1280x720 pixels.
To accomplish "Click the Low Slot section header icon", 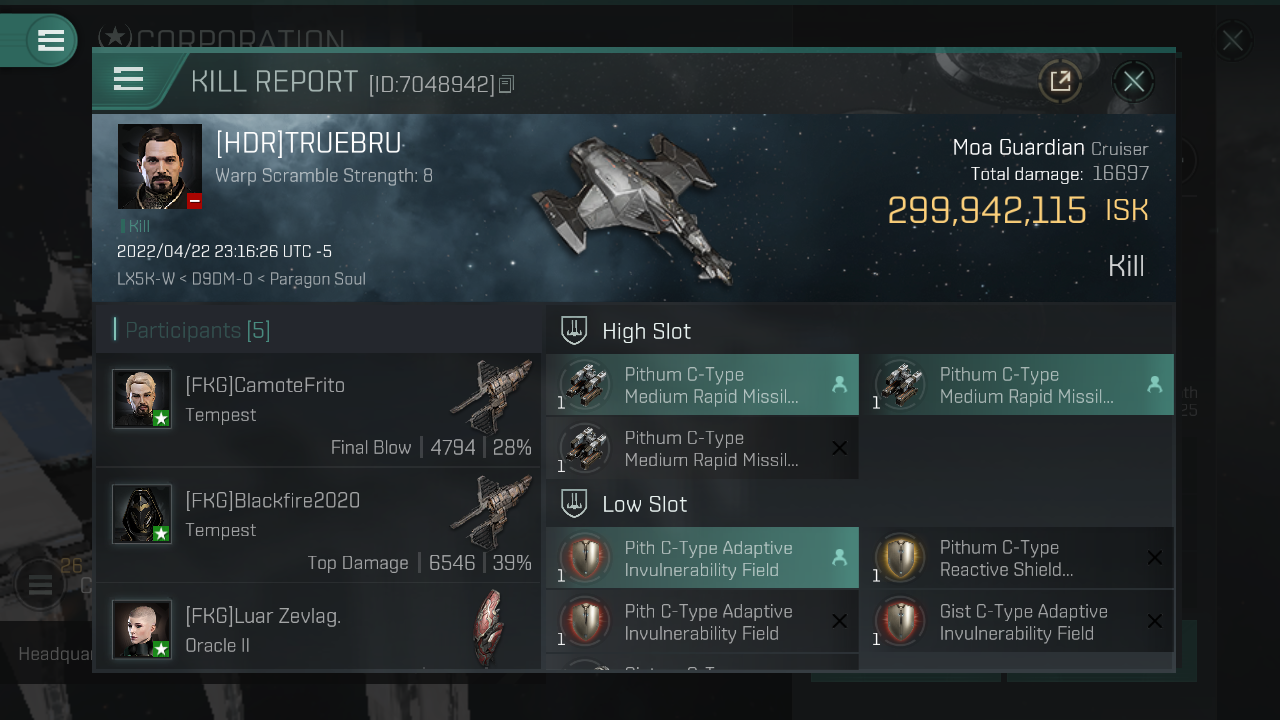I will pyautogui.click(x=574, y=504).
